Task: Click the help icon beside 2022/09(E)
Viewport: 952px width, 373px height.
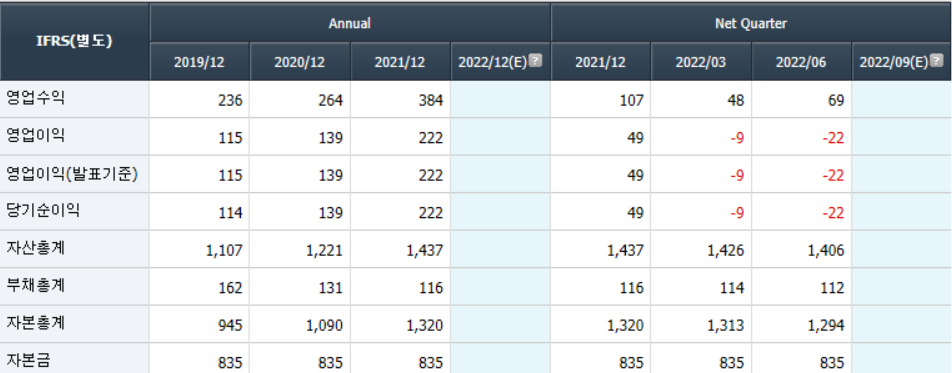Action: pyautogui.click(x=937, y=61)
